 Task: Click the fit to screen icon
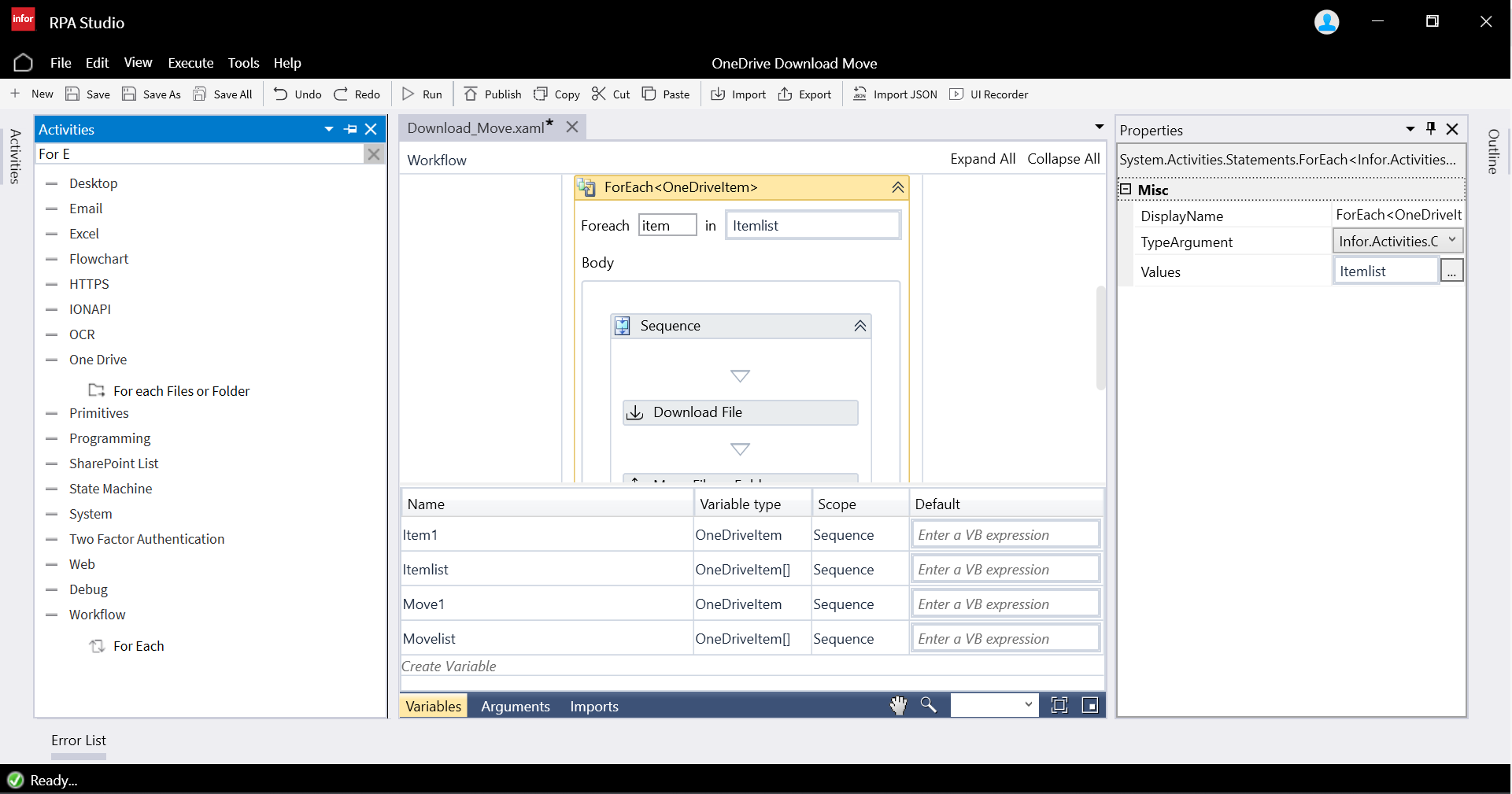[x=1059, y=706]
